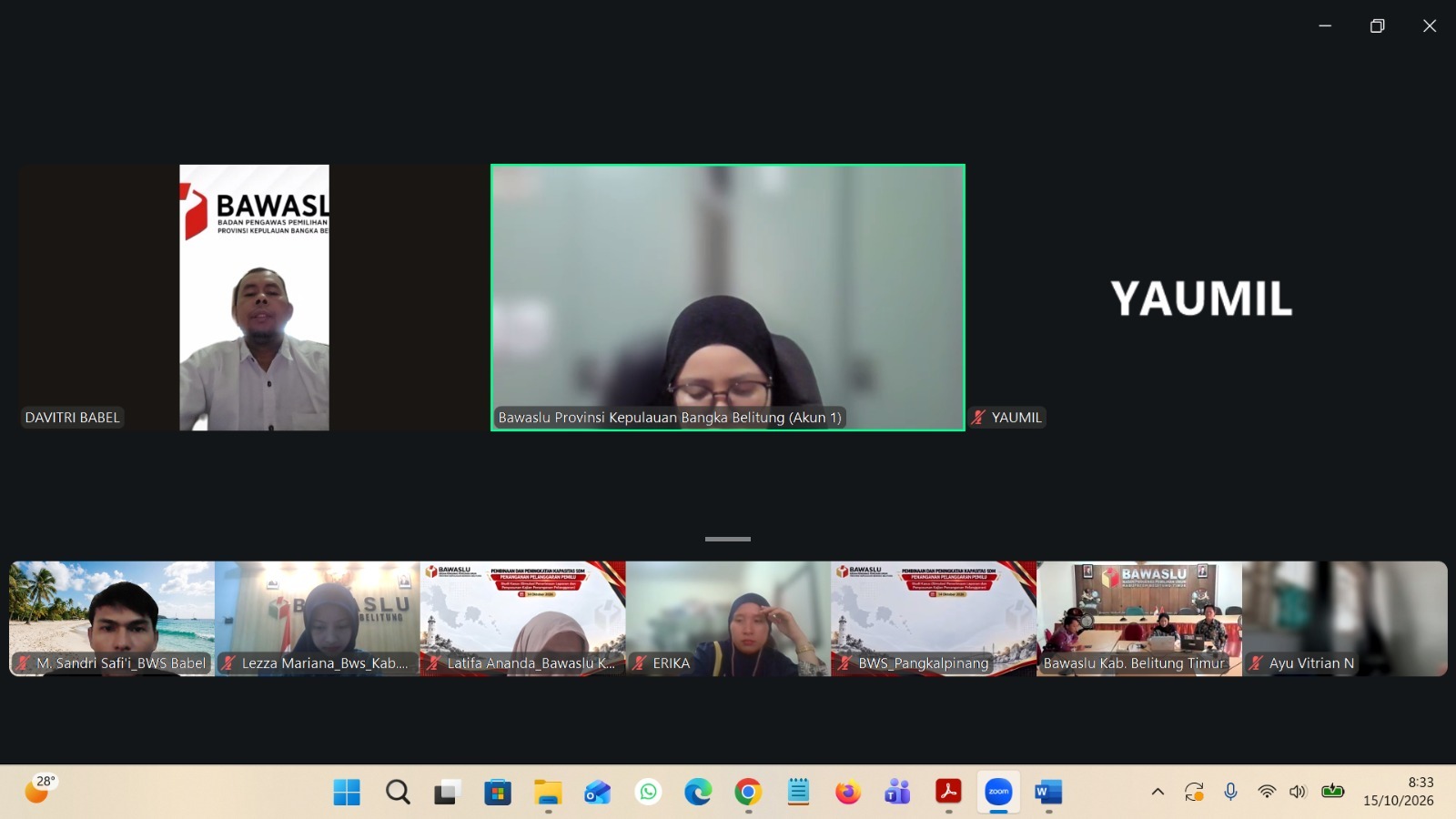Select Bawaslu Kab. Belitung Timur's video thumbnail

[1139, 619]
